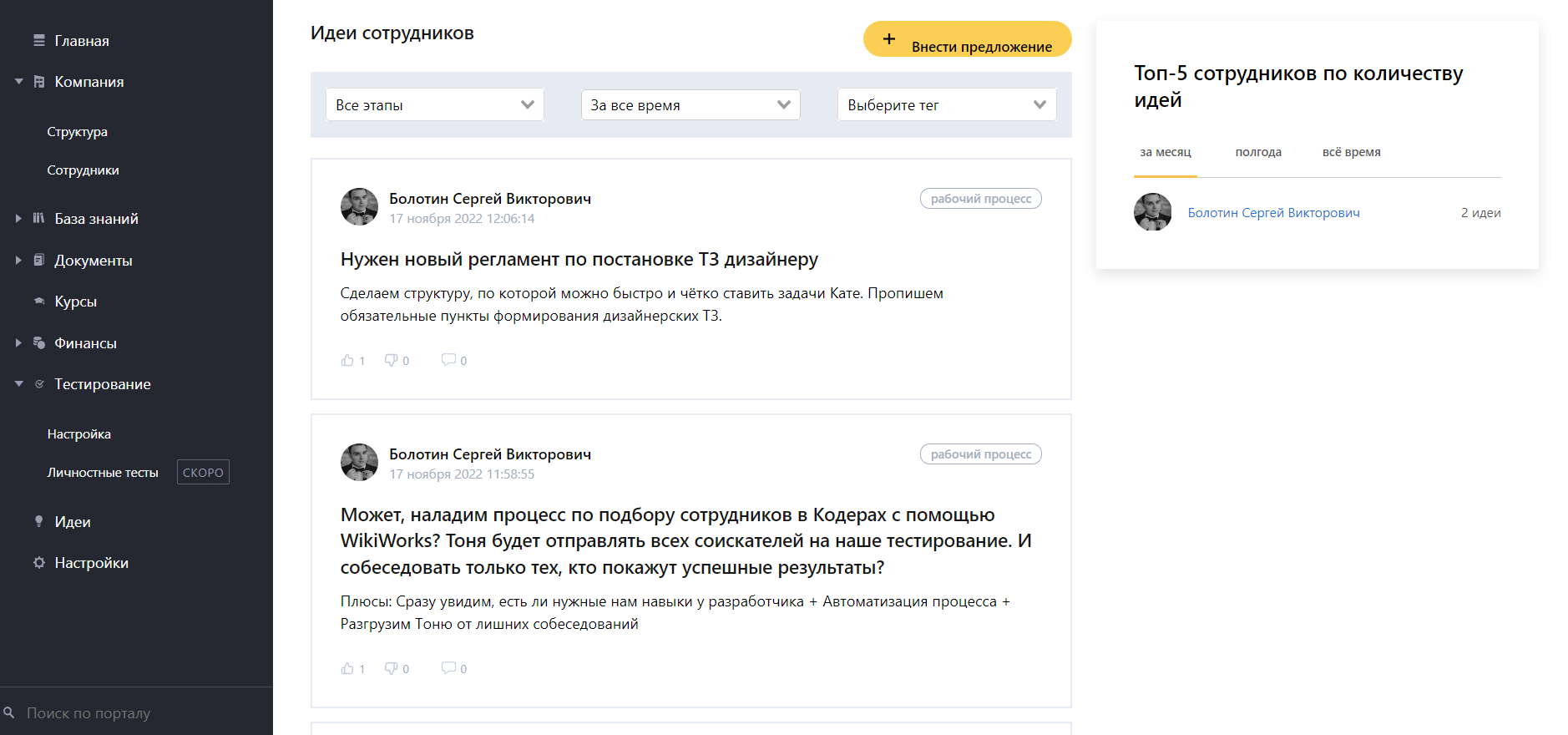Click the portal search magnifier icon
The image size is (1568, 735).
point(9,712)
